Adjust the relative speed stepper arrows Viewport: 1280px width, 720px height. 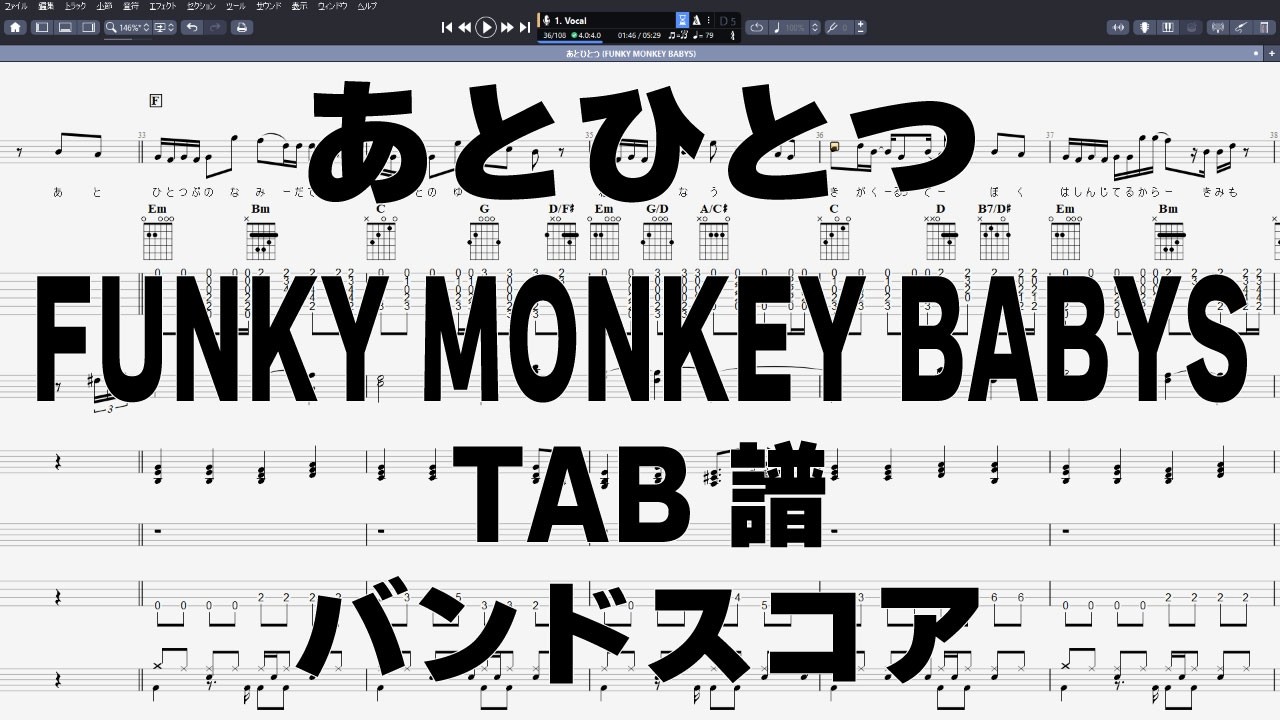pos(815,27)
